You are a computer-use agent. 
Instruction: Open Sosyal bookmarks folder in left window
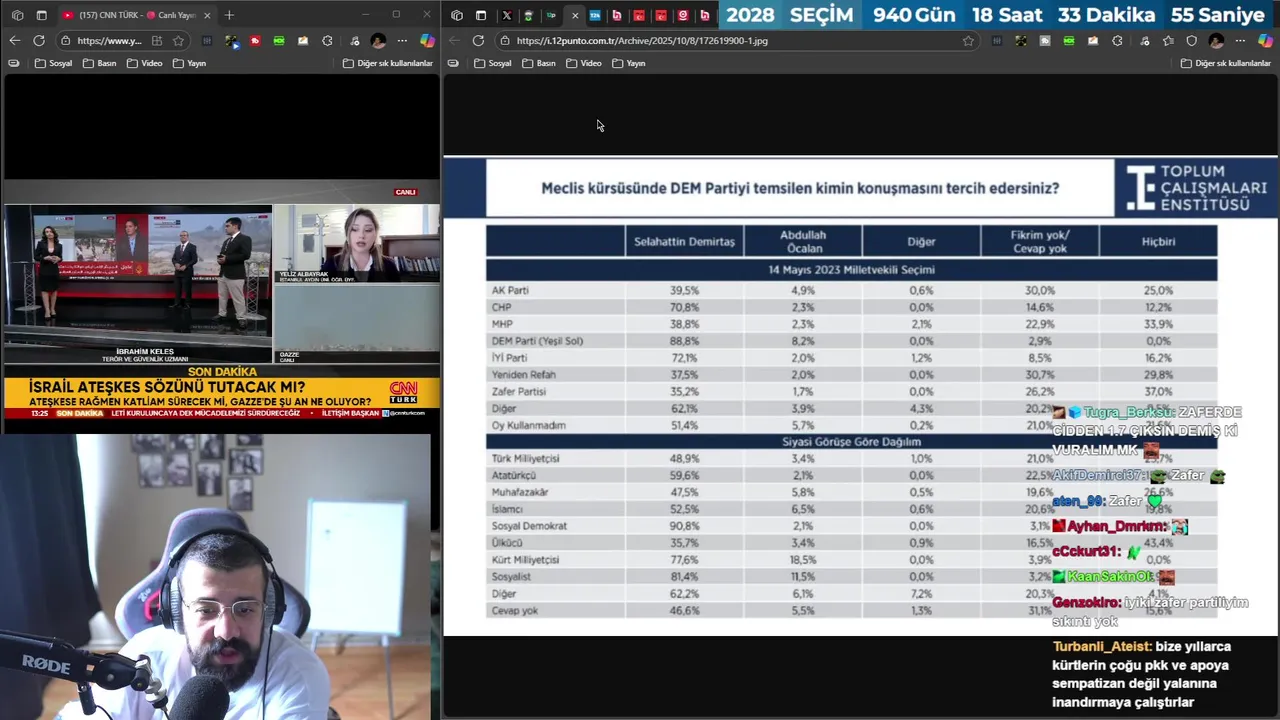(x=53, y=63)
